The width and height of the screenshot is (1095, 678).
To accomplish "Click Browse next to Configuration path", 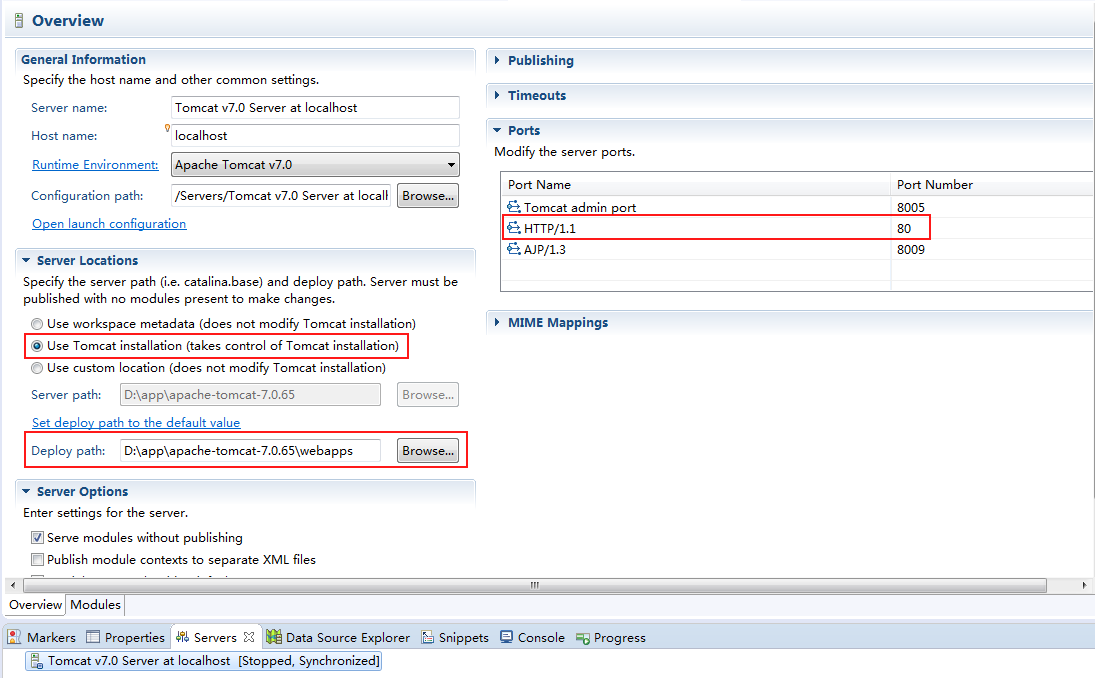I will coord(428,196).
